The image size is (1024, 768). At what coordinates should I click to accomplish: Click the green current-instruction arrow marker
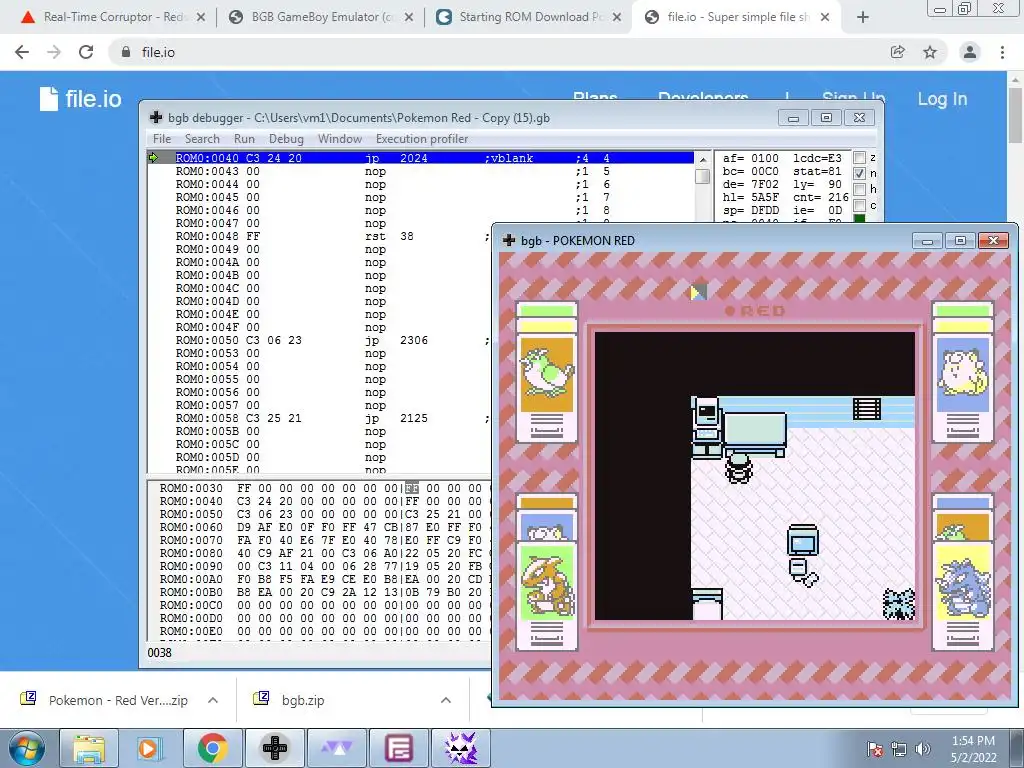153,157
